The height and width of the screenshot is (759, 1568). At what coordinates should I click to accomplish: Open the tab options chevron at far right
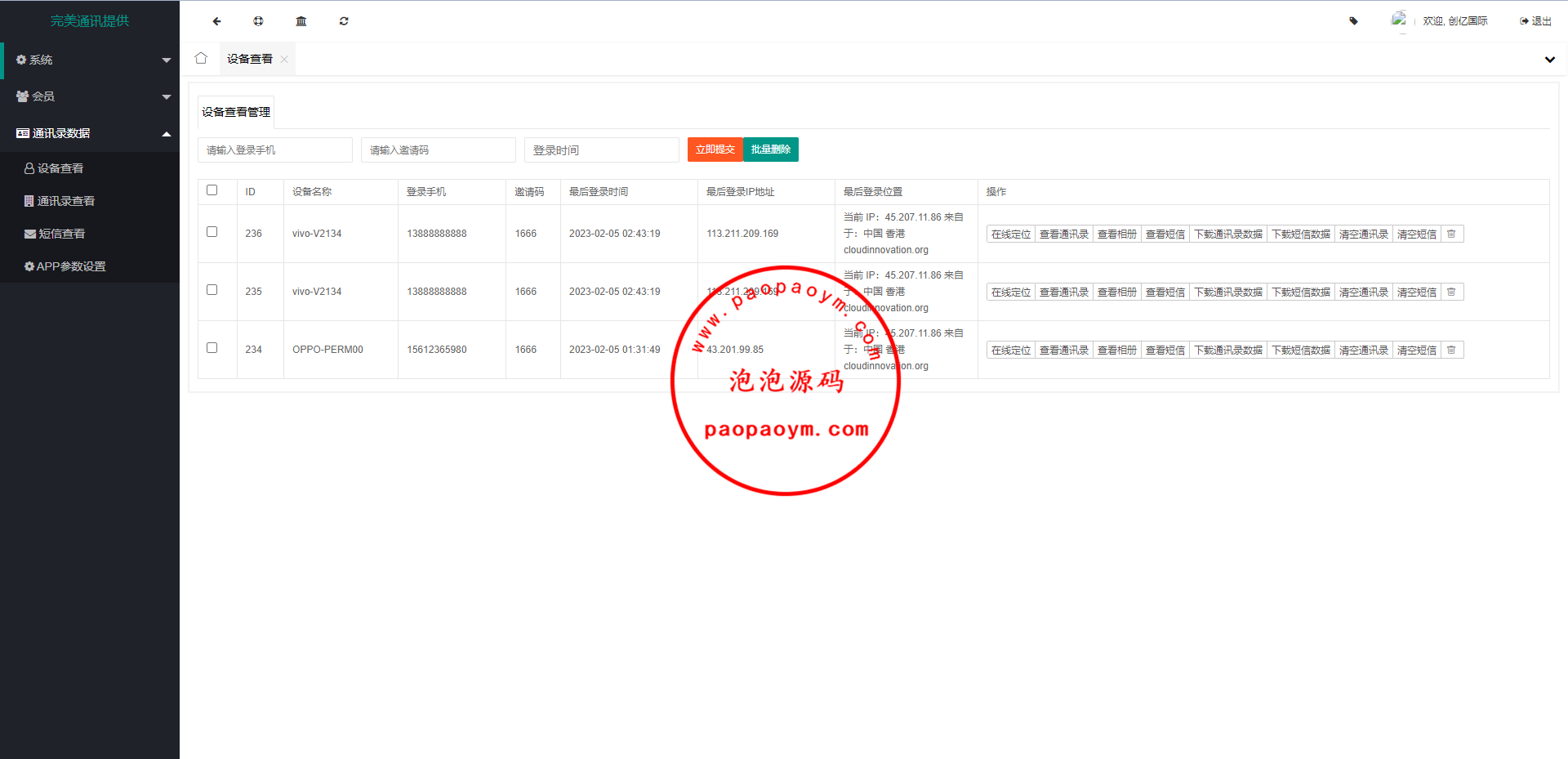point(1549,60)
